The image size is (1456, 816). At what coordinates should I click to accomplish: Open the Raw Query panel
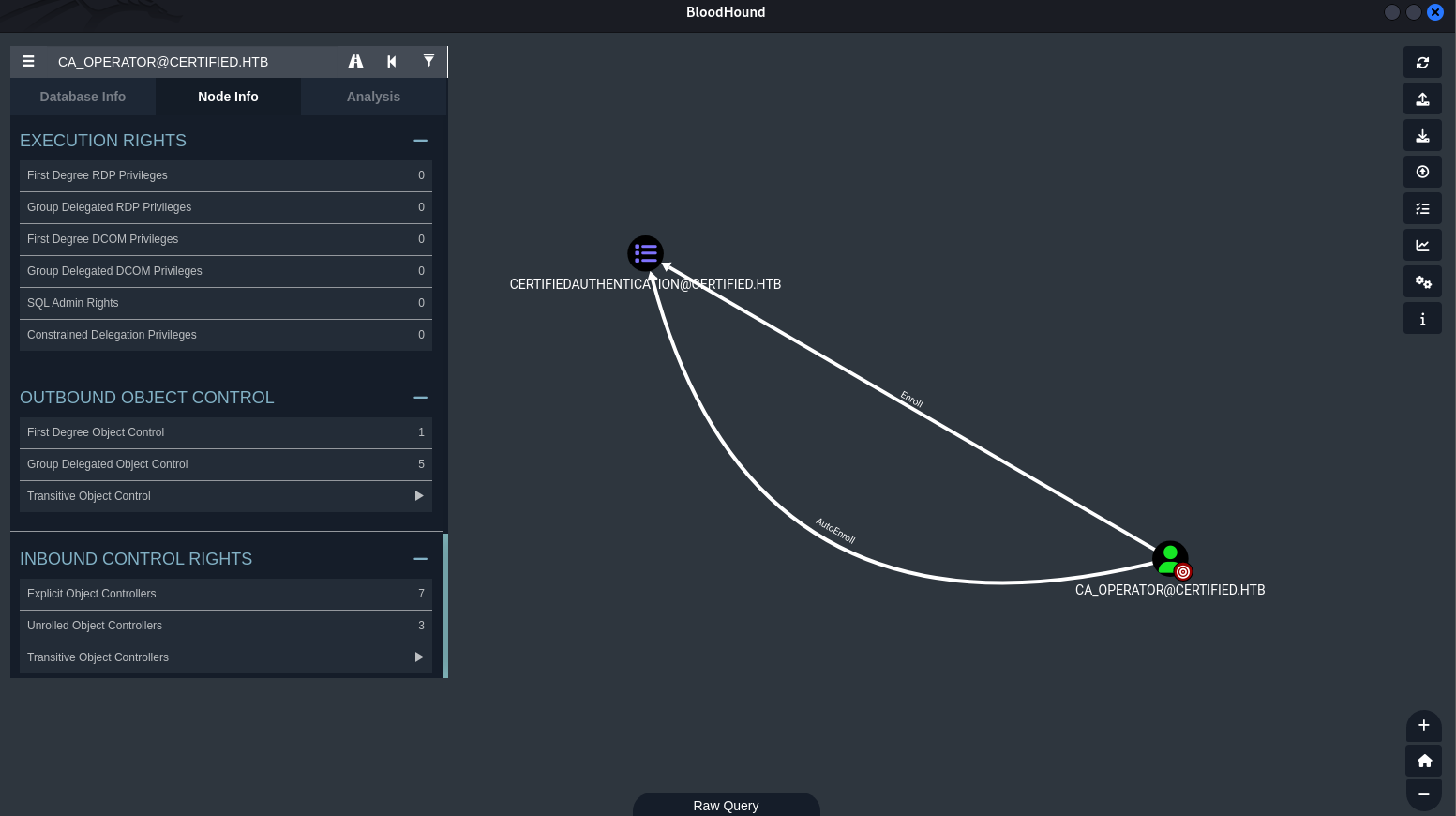[x=726, y=806]
